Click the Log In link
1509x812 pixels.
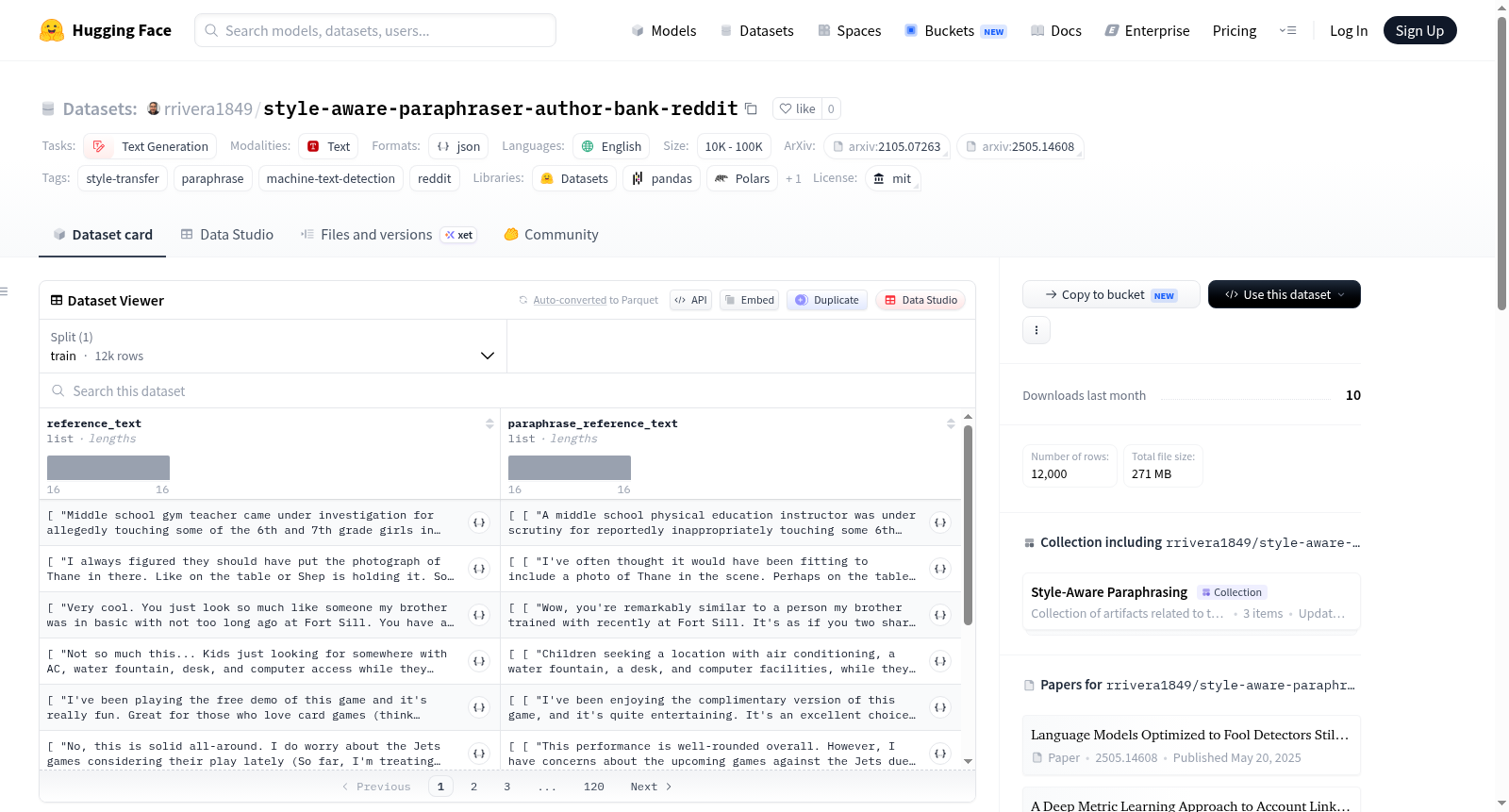coord(1349,30)
